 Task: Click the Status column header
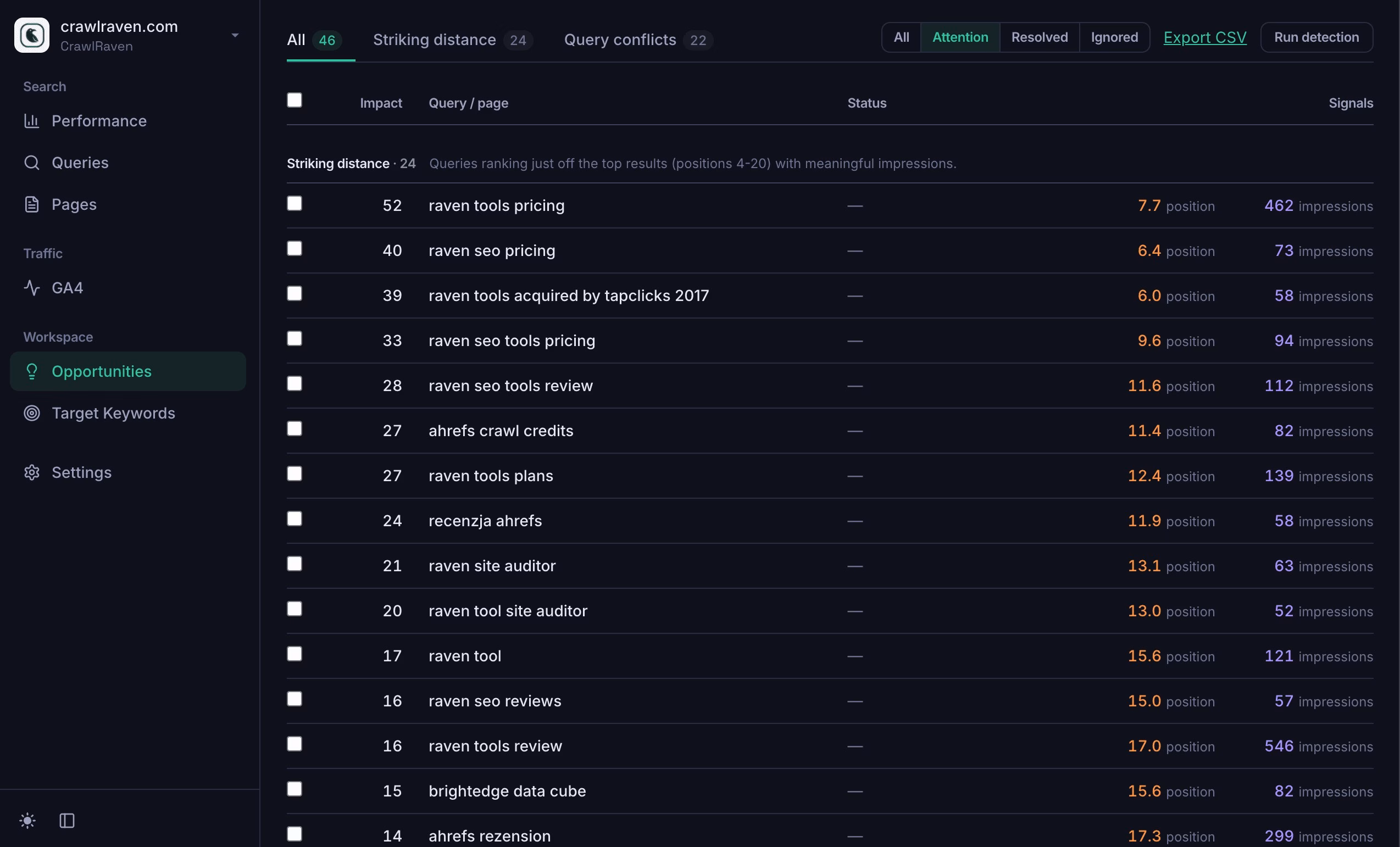pyautogui.click(x=866, y=103)
